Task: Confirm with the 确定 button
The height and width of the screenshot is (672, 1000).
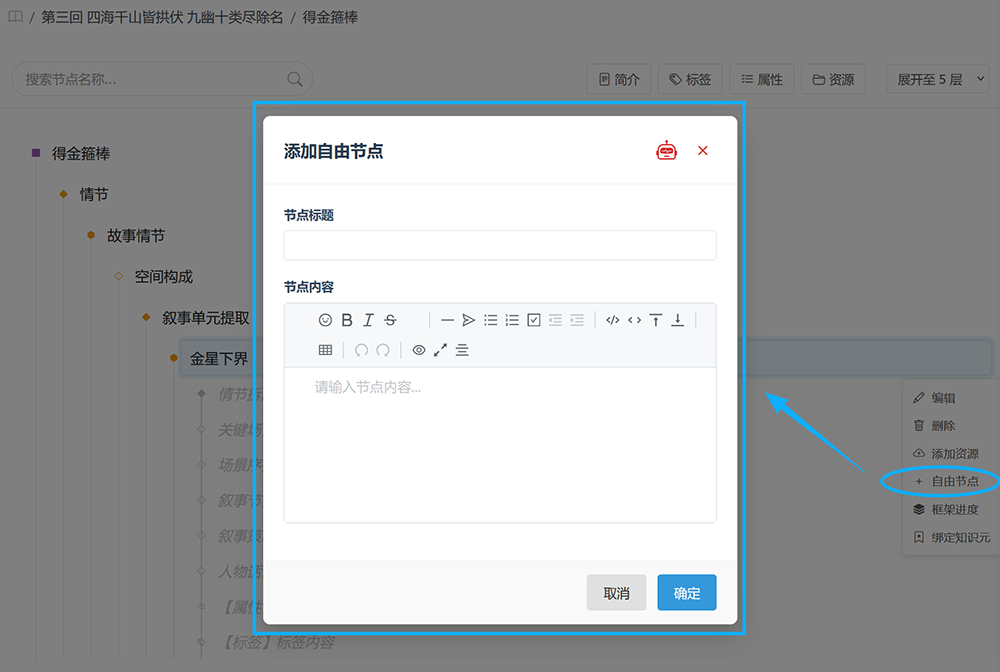Action: click(687, 593)
